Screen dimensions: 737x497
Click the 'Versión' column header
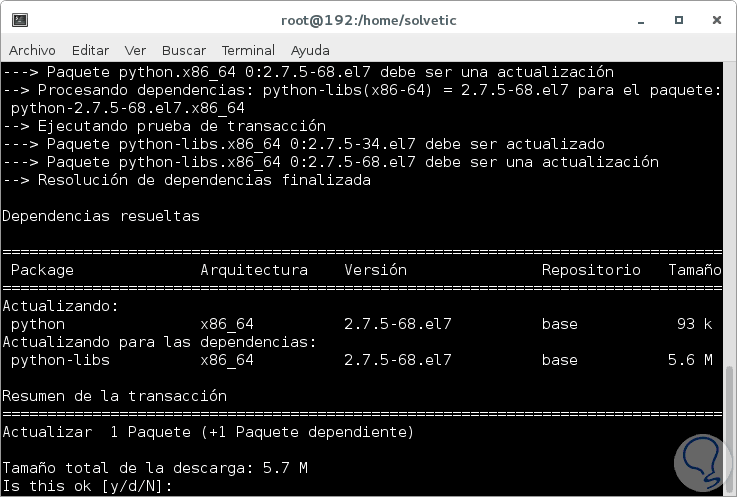(375, 270)
